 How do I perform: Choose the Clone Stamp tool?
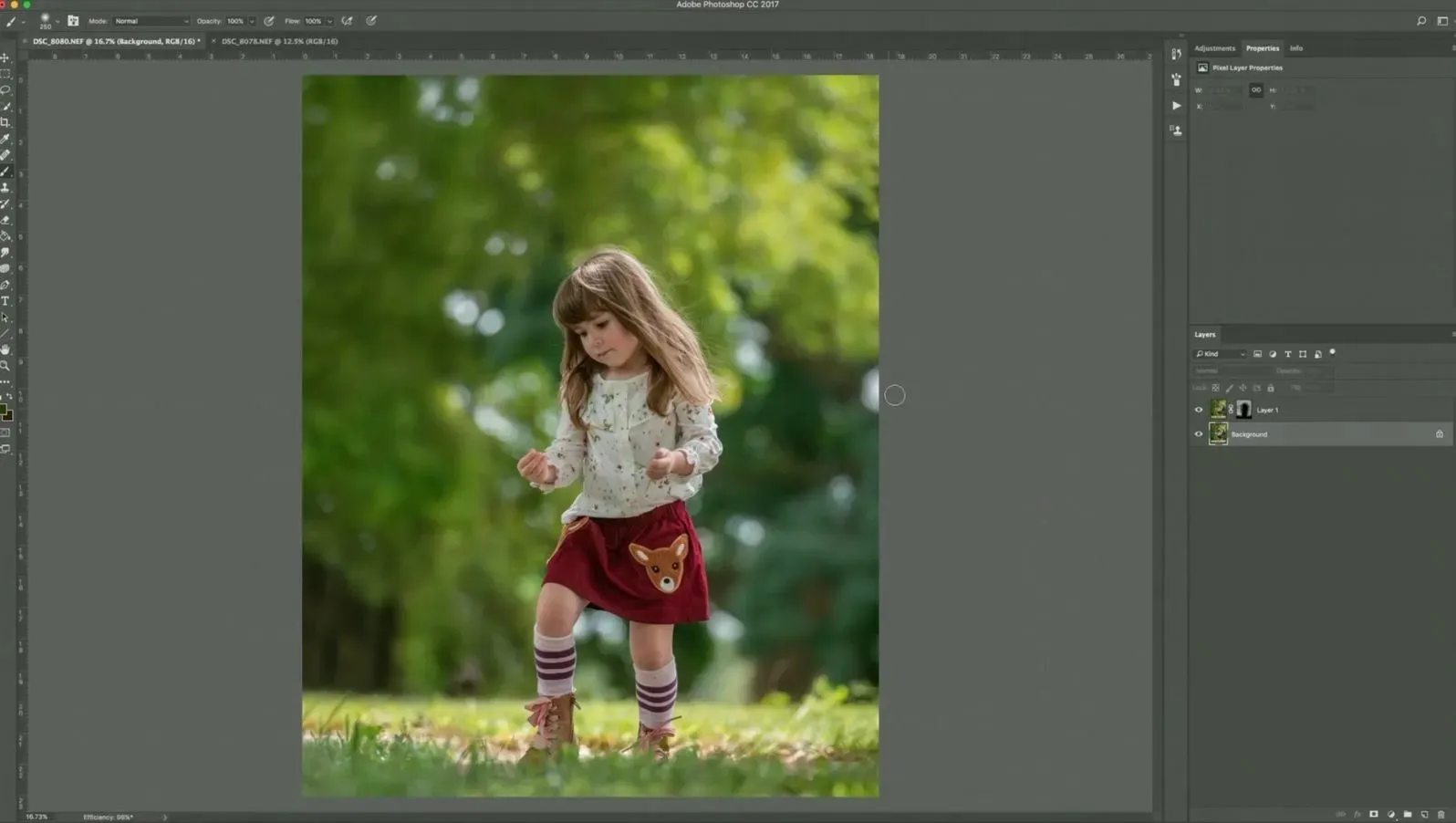pyautogui.click(x=5, y=187)
